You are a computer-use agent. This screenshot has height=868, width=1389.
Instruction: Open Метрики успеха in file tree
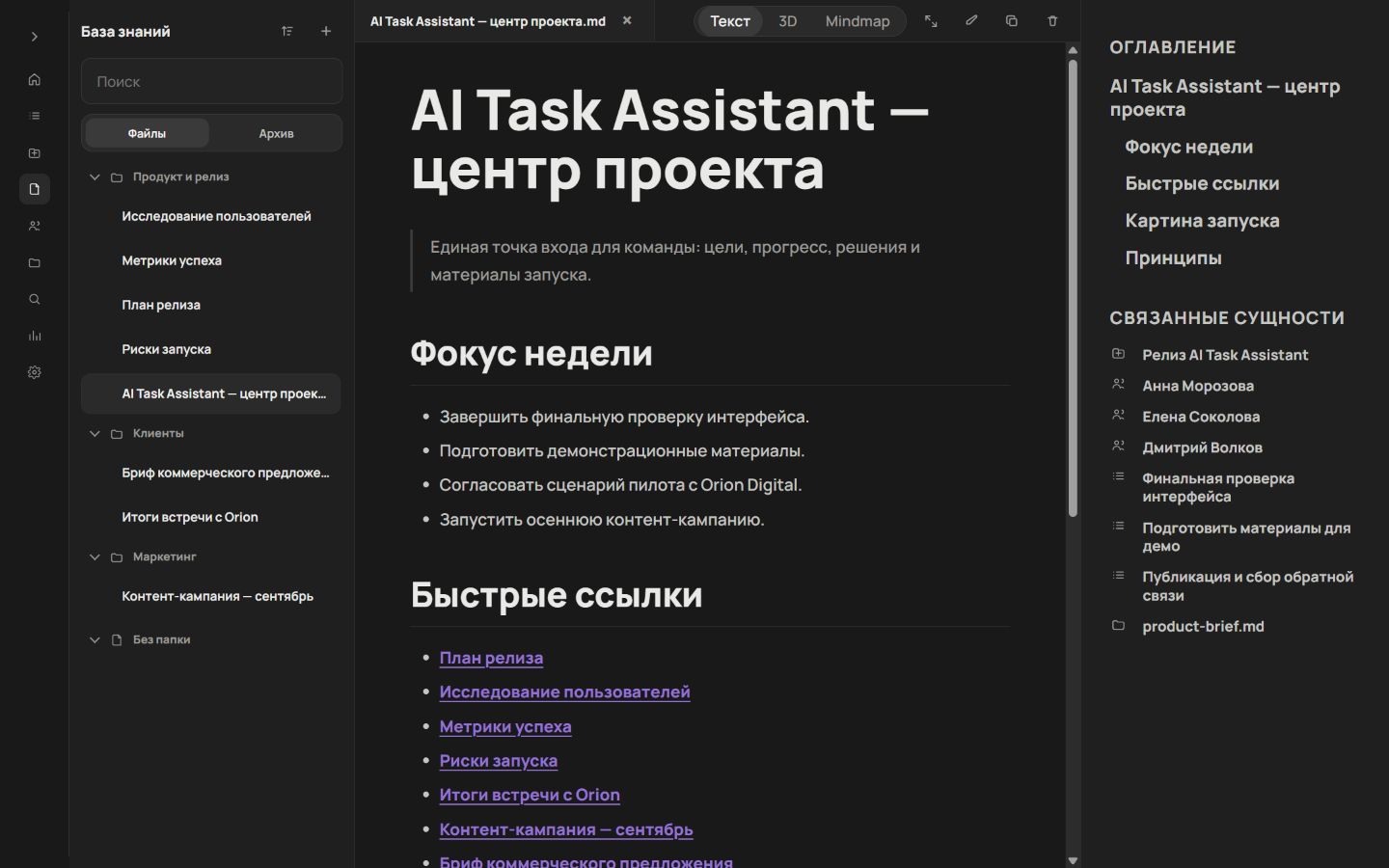(172, 260)
